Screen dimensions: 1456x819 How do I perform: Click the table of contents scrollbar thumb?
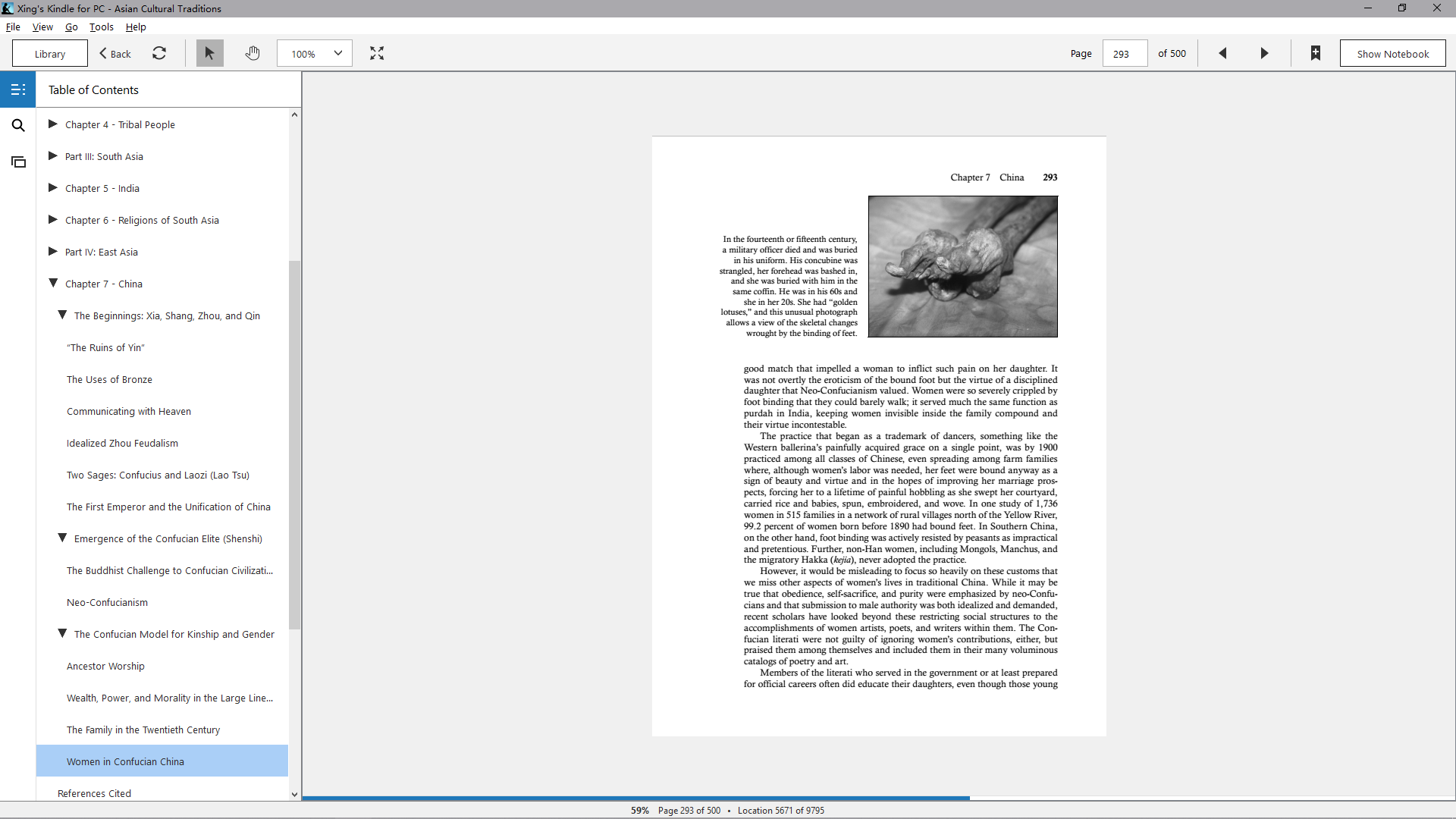point(294,444)
